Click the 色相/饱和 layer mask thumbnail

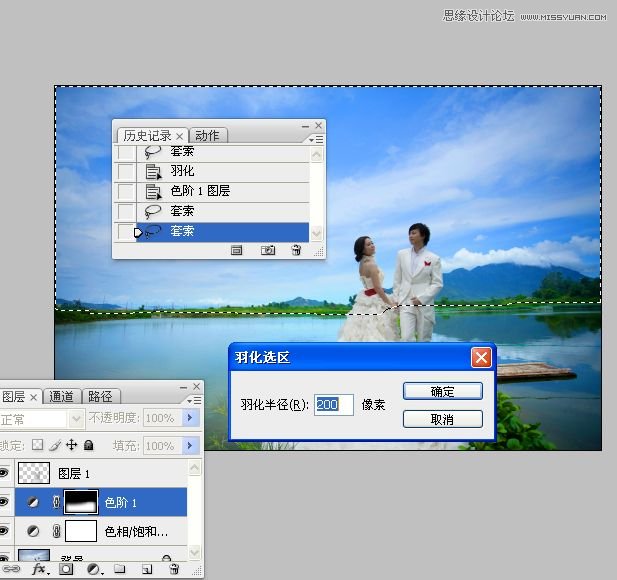click(x=81, y=531)
